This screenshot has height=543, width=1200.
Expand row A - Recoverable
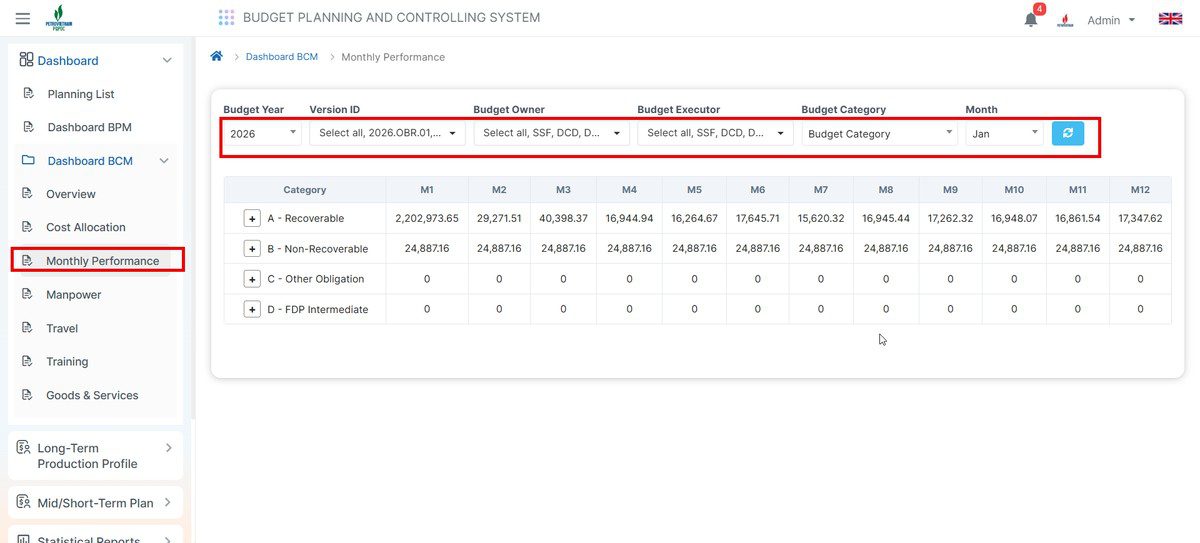[x=252, y=218]
